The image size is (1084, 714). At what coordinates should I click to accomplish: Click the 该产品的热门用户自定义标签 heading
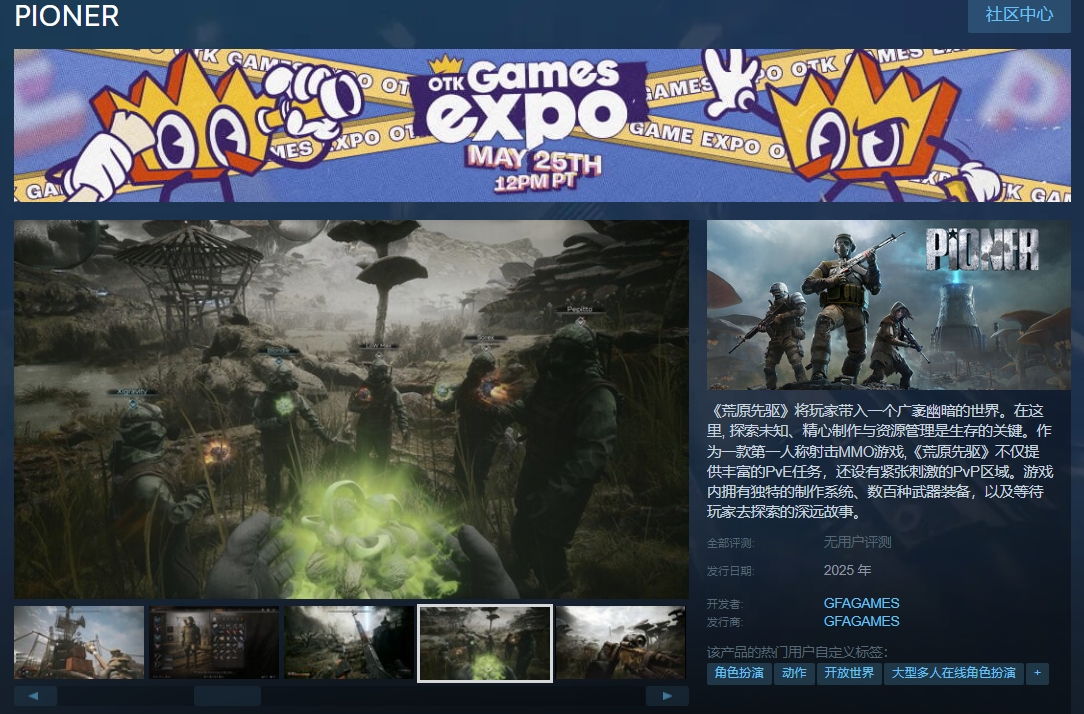[x=797, y=652]
